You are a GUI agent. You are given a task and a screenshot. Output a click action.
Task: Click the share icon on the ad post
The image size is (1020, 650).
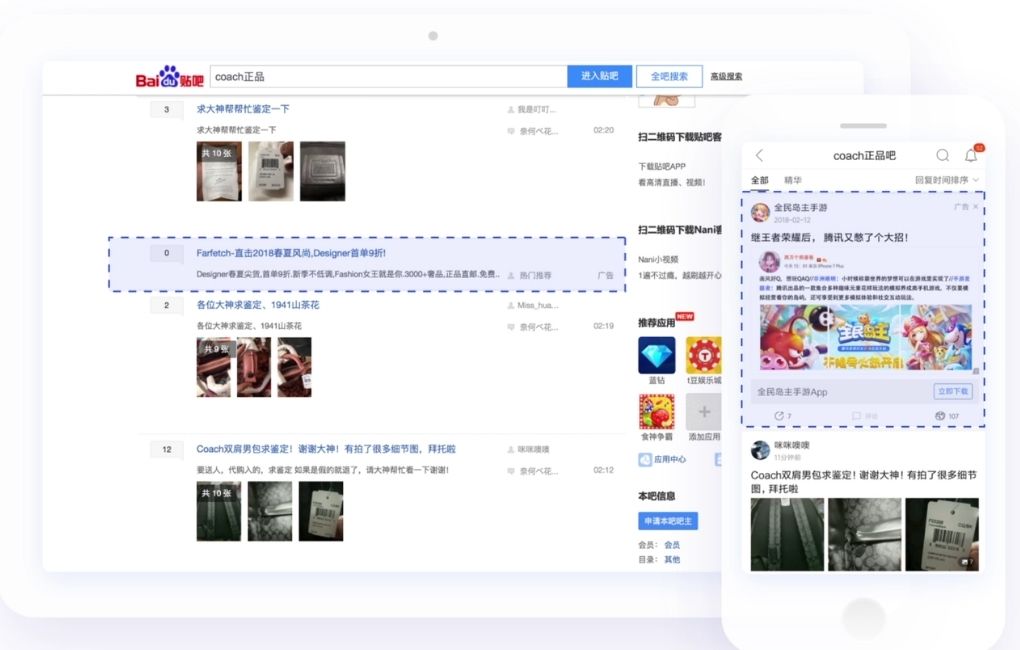(x=778, y=416)
